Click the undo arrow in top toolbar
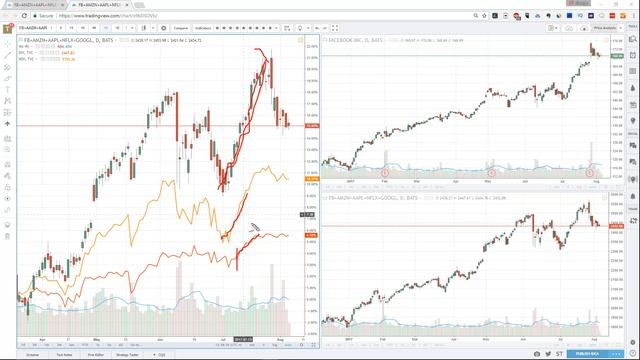 317,28
